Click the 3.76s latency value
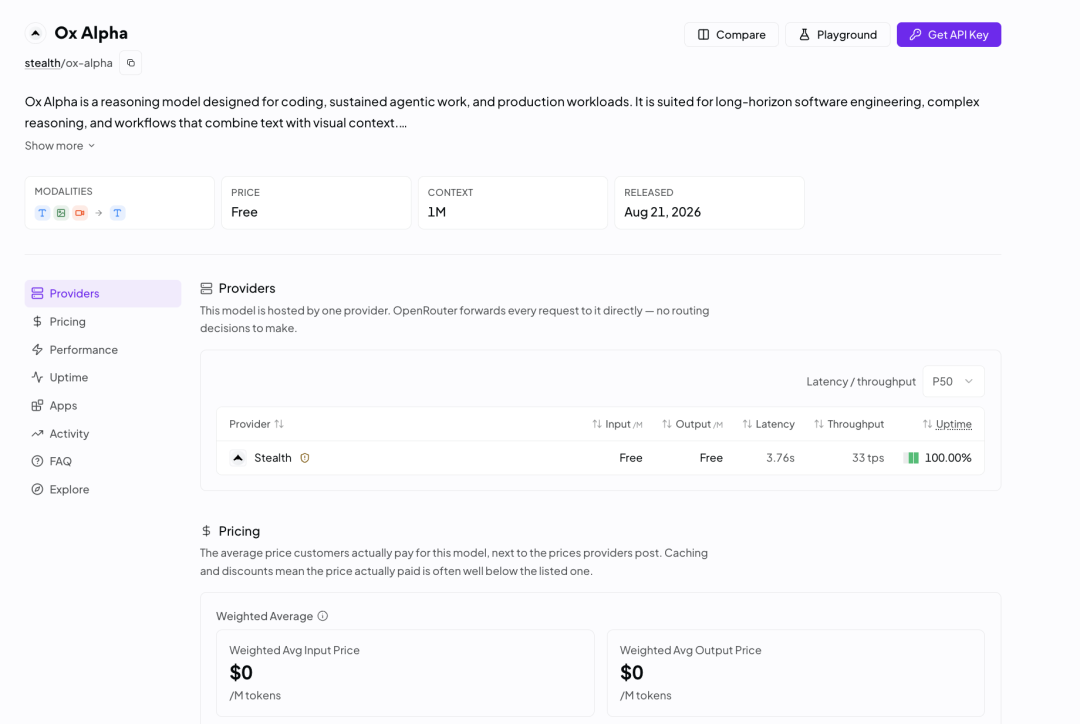 pyautogui.click(x=780, y=458)
